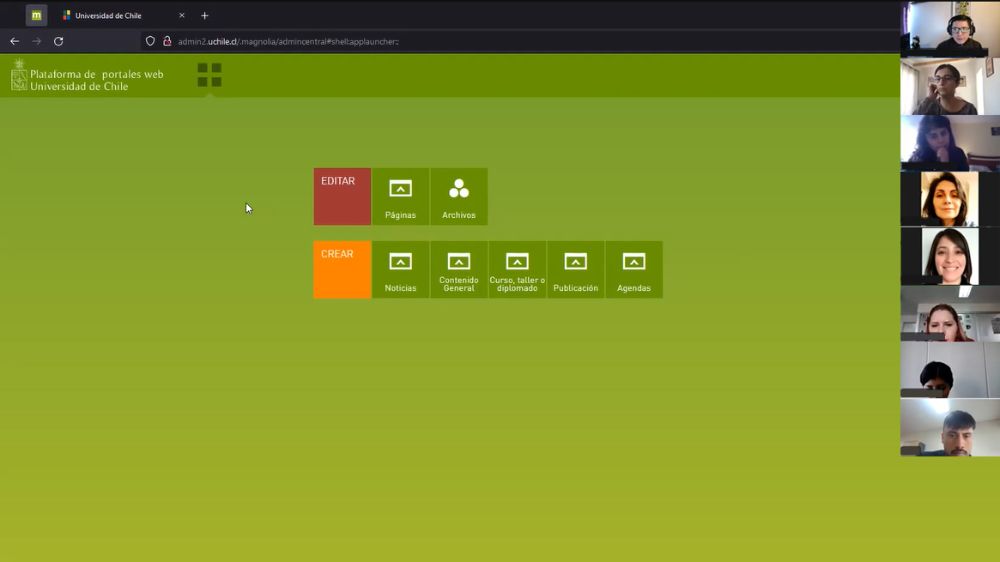Close the Universidad de Chile tab
1000x562 pixels.
182,15
